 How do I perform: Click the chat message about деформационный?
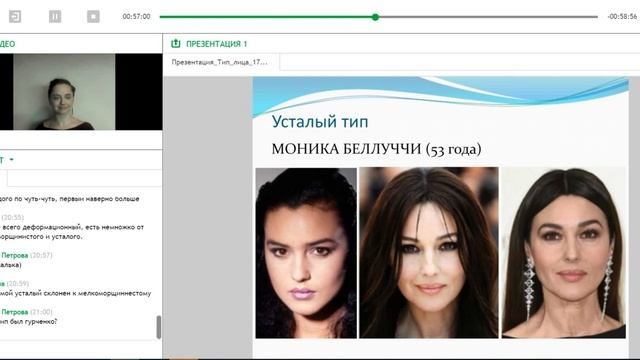(x=72, y=232)
